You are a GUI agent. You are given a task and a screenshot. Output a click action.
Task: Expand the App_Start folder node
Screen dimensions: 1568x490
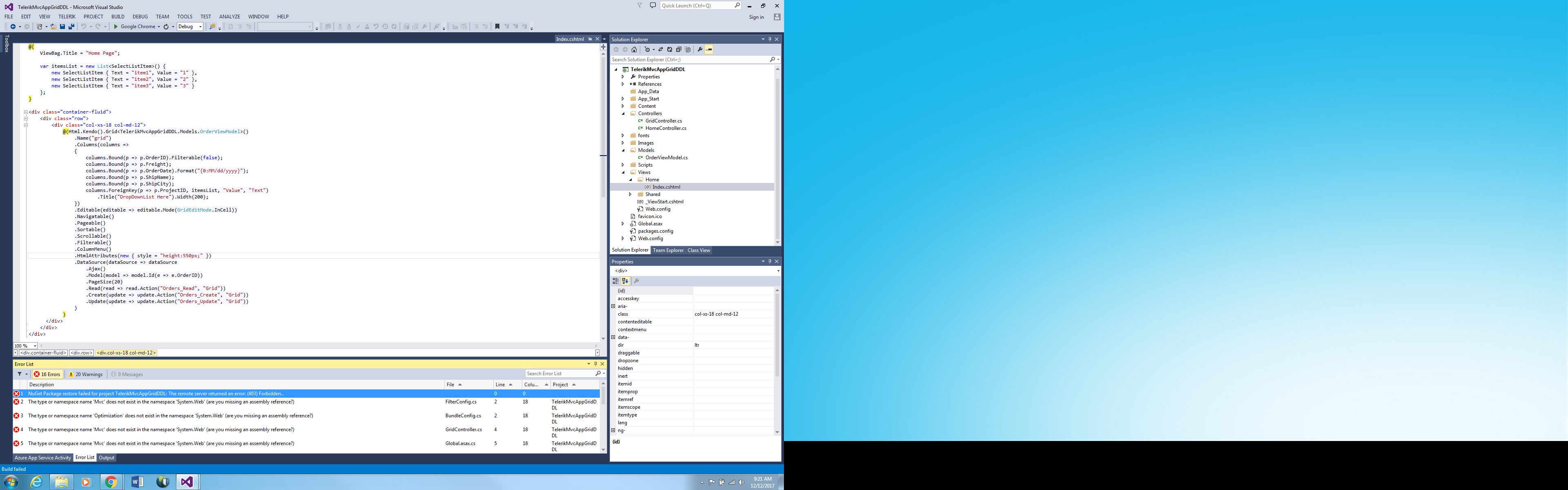point(623,98)
